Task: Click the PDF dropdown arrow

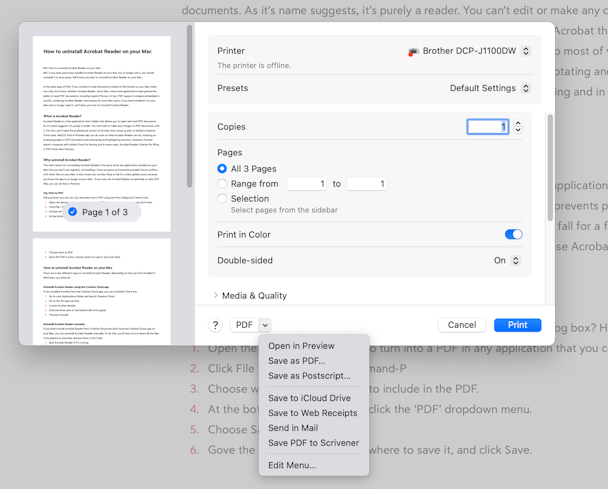Action: tap(265, 325)
